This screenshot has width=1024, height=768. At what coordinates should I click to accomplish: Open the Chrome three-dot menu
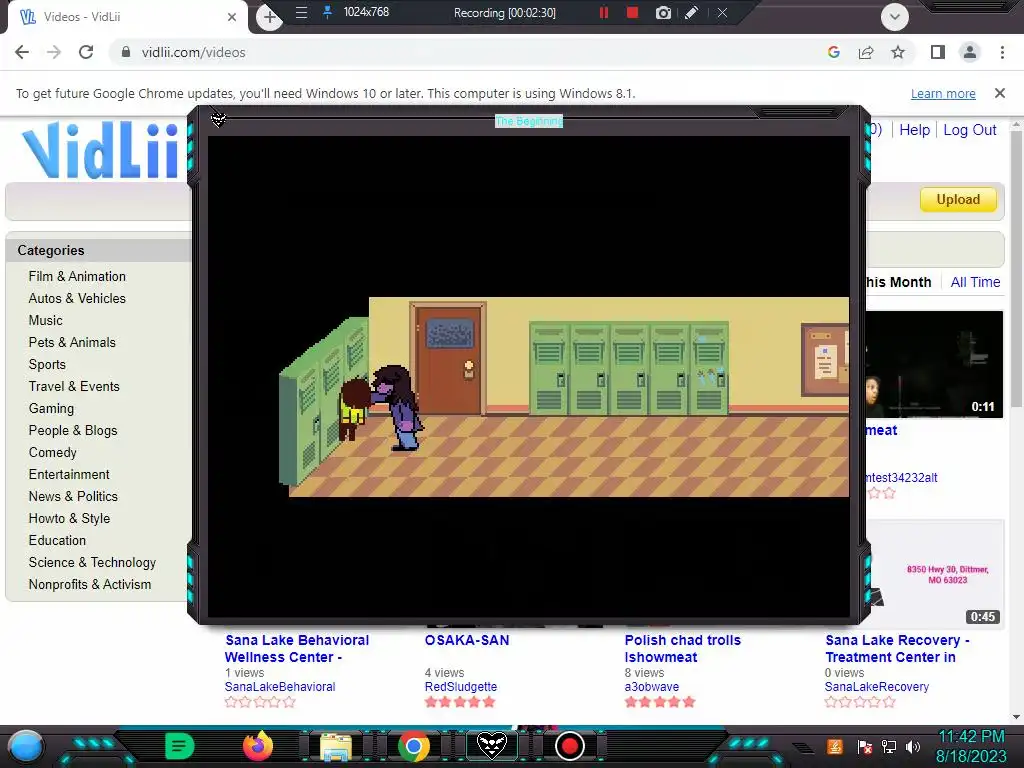click(1002, 52)
